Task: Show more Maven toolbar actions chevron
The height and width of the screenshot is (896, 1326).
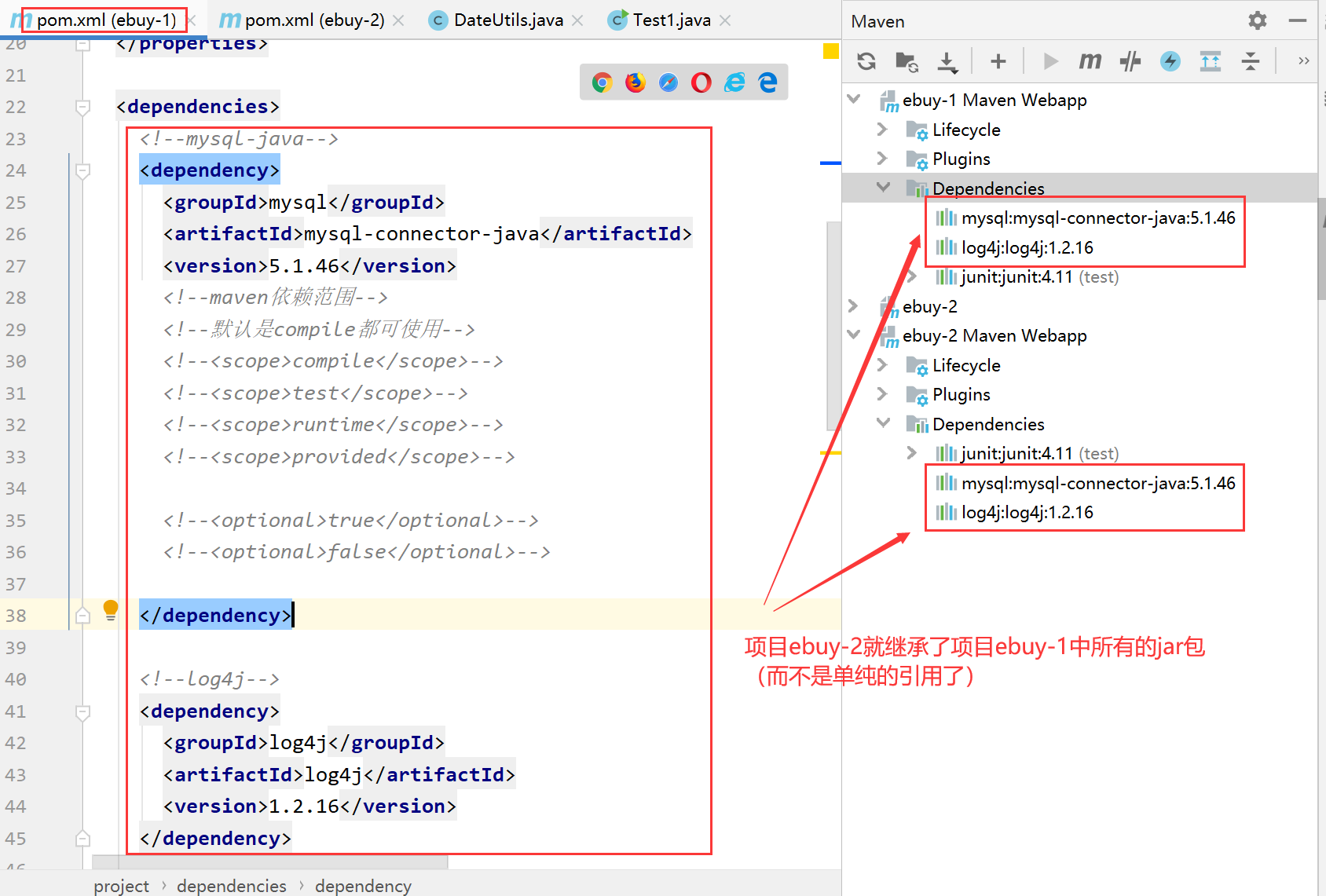Action: tap(1304, 61)
